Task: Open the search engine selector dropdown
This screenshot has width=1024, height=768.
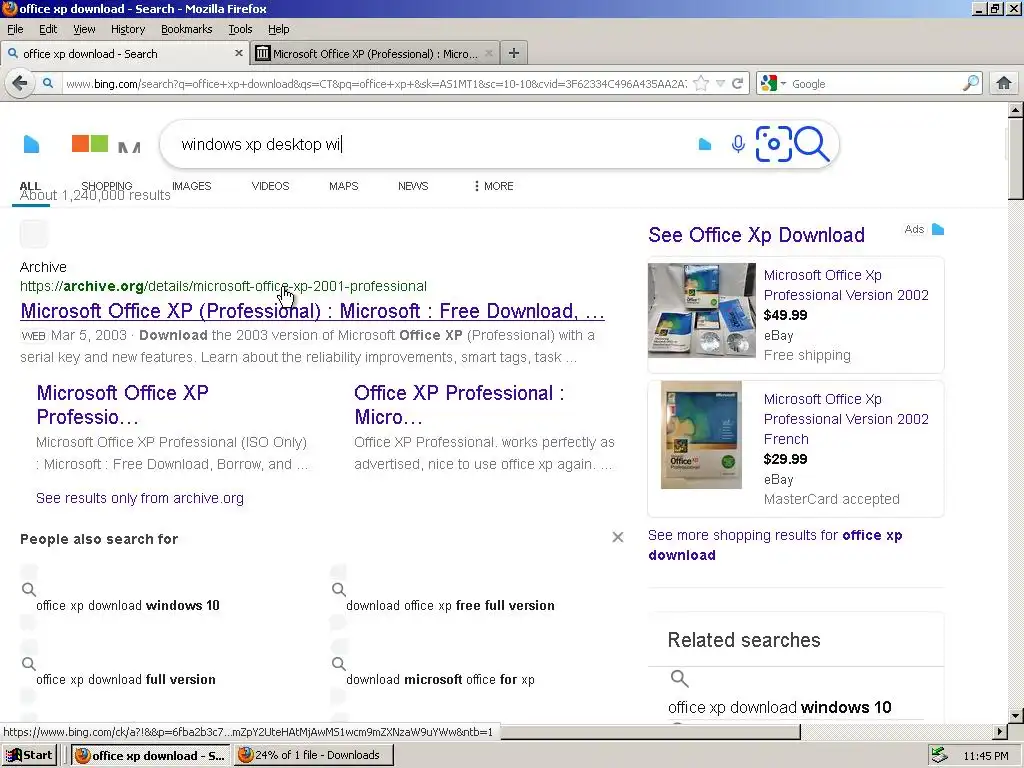Action: coord(773,84)
